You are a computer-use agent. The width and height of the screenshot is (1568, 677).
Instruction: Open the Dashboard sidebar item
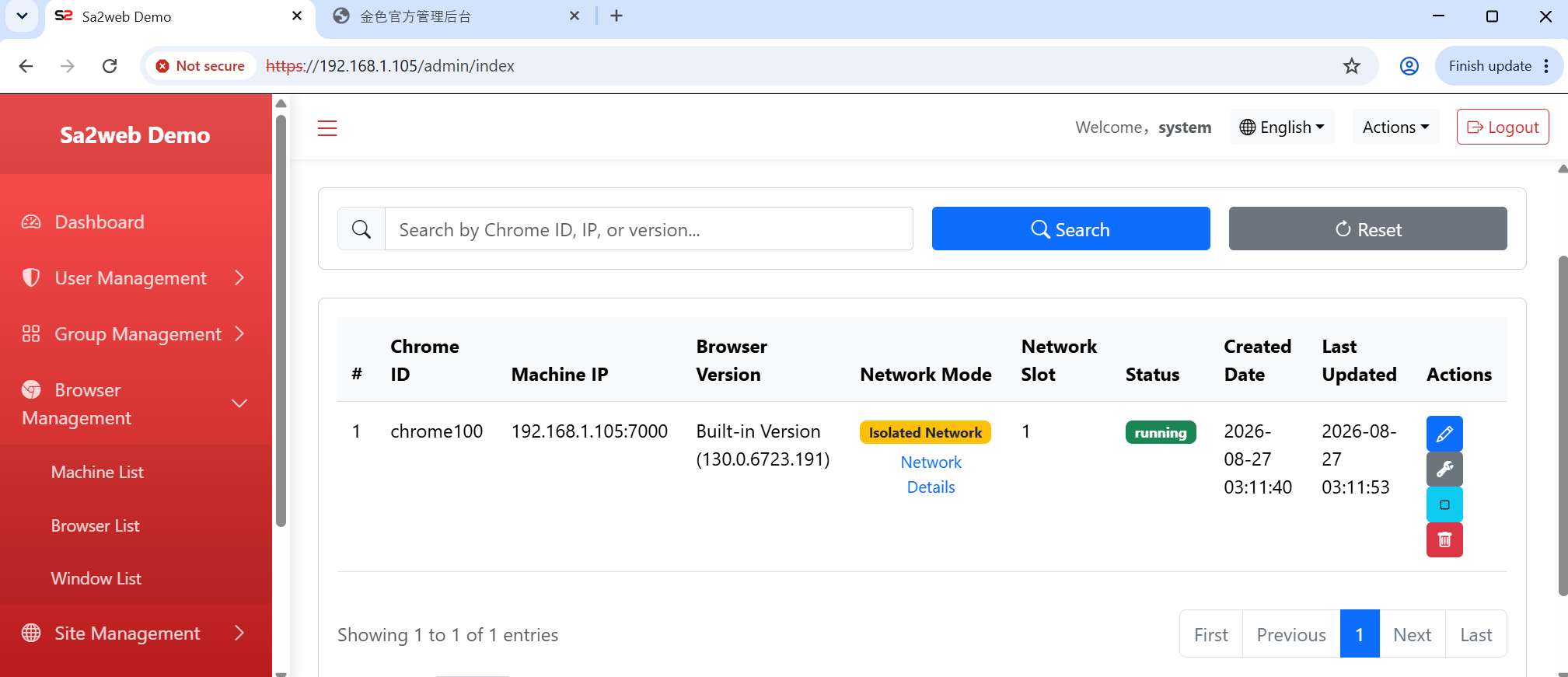[x=136, y=222]
